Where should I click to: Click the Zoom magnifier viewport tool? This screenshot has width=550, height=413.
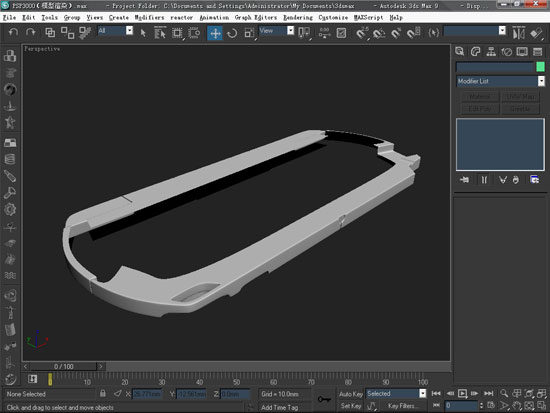tap(504, 393)
